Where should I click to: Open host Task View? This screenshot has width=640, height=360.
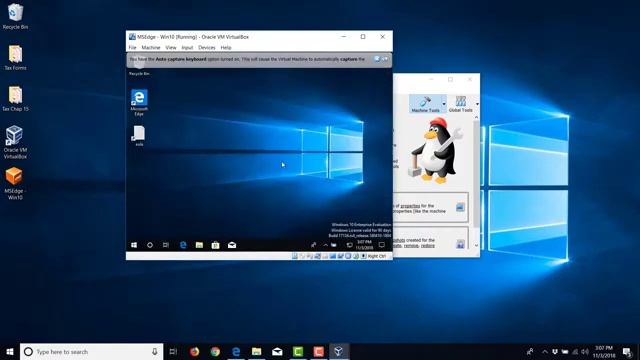[x=173, y=351]
